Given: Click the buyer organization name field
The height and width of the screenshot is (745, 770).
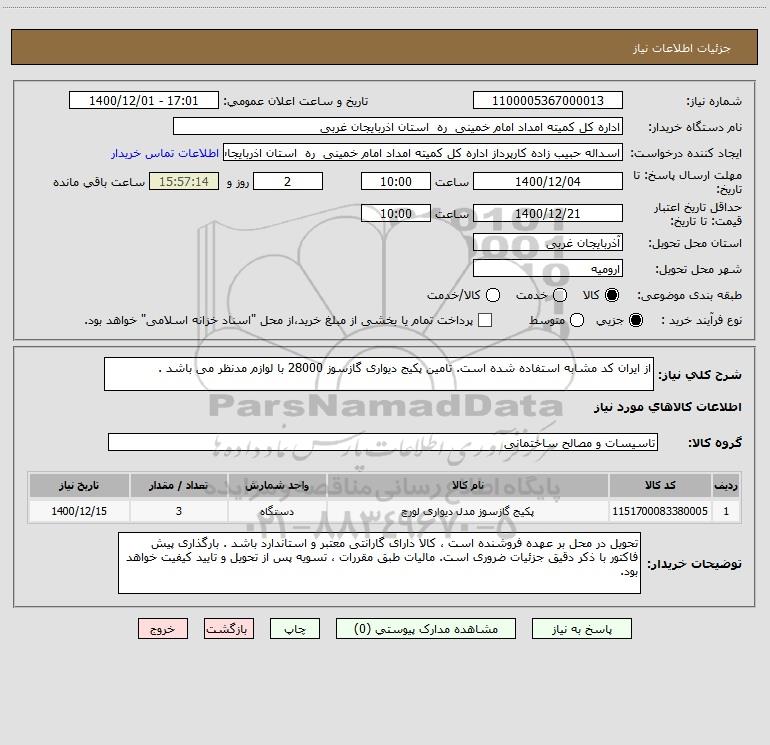Looking at the screenshot, I should pyautogui.click(x=398, y=127).
